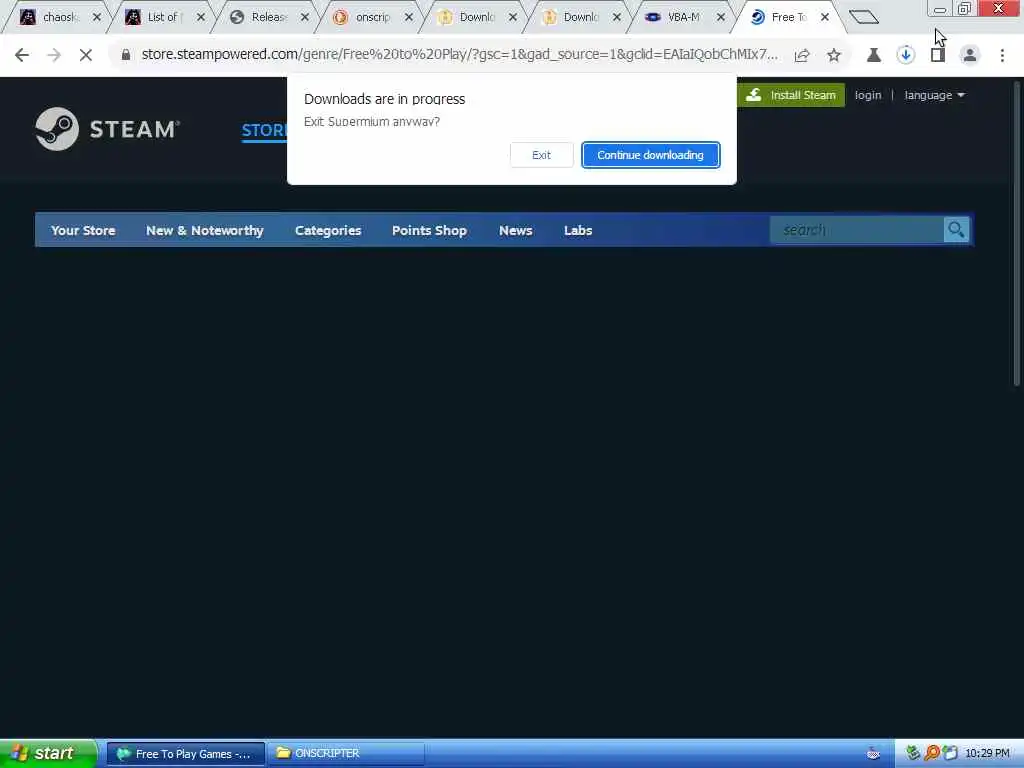
Task: Click the orange magnifier tray icon
Action: [x=932, y=754]
